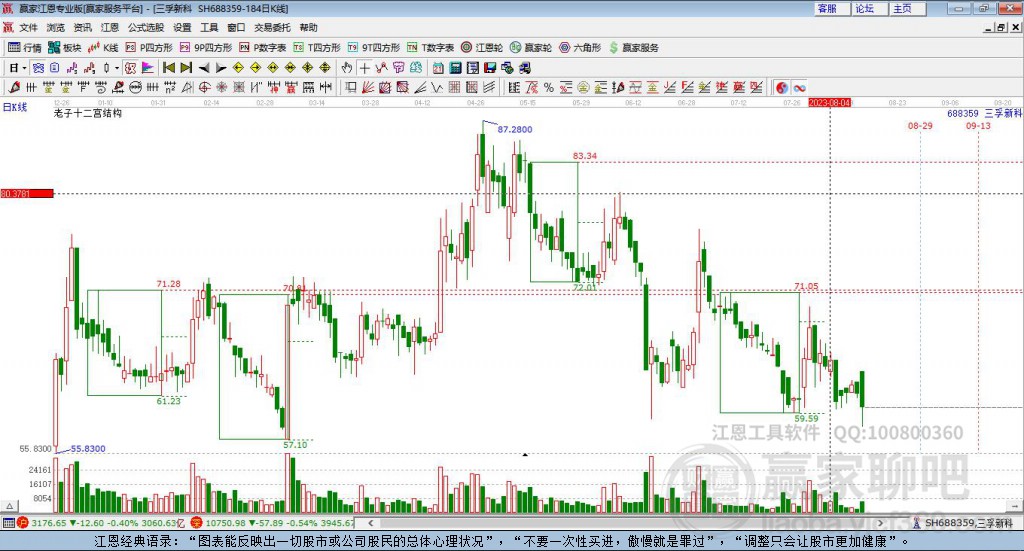
Task: Open the T四方形 time square
Action: (x=317, y=48)
